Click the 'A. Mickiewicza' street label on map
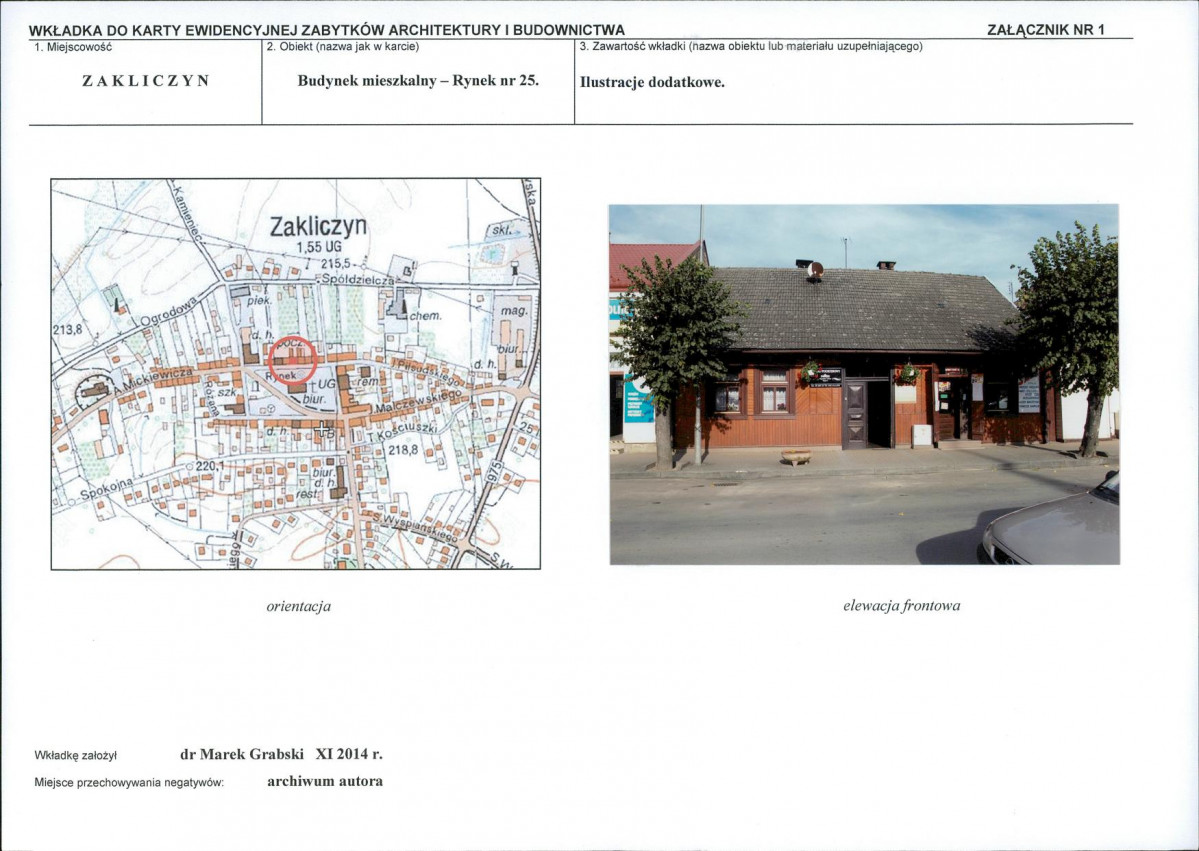This screenshot has width=1199, height=851. (x=153, y=379)
